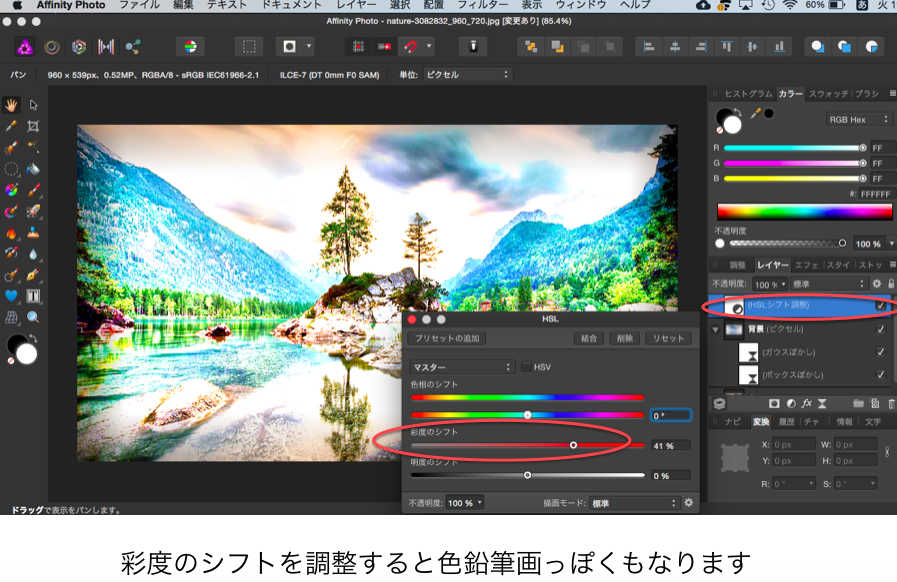Enable the HSV checkbox in the HSL dialog
Viewport: 897px width, 582px height.
(x=526, y=367)
